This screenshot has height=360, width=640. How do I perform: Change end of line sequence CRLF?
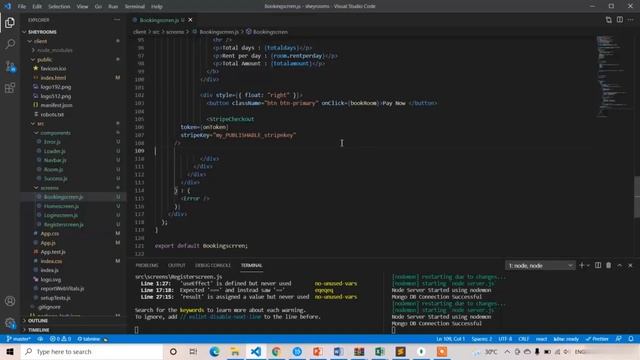(x=524, y=339)
